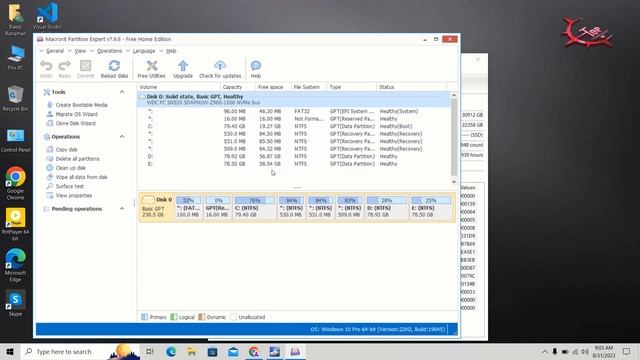Screen dimensions: 640x360
Task: Open Google Chrome desktop shortcut
Action: (x=16, y=183)
